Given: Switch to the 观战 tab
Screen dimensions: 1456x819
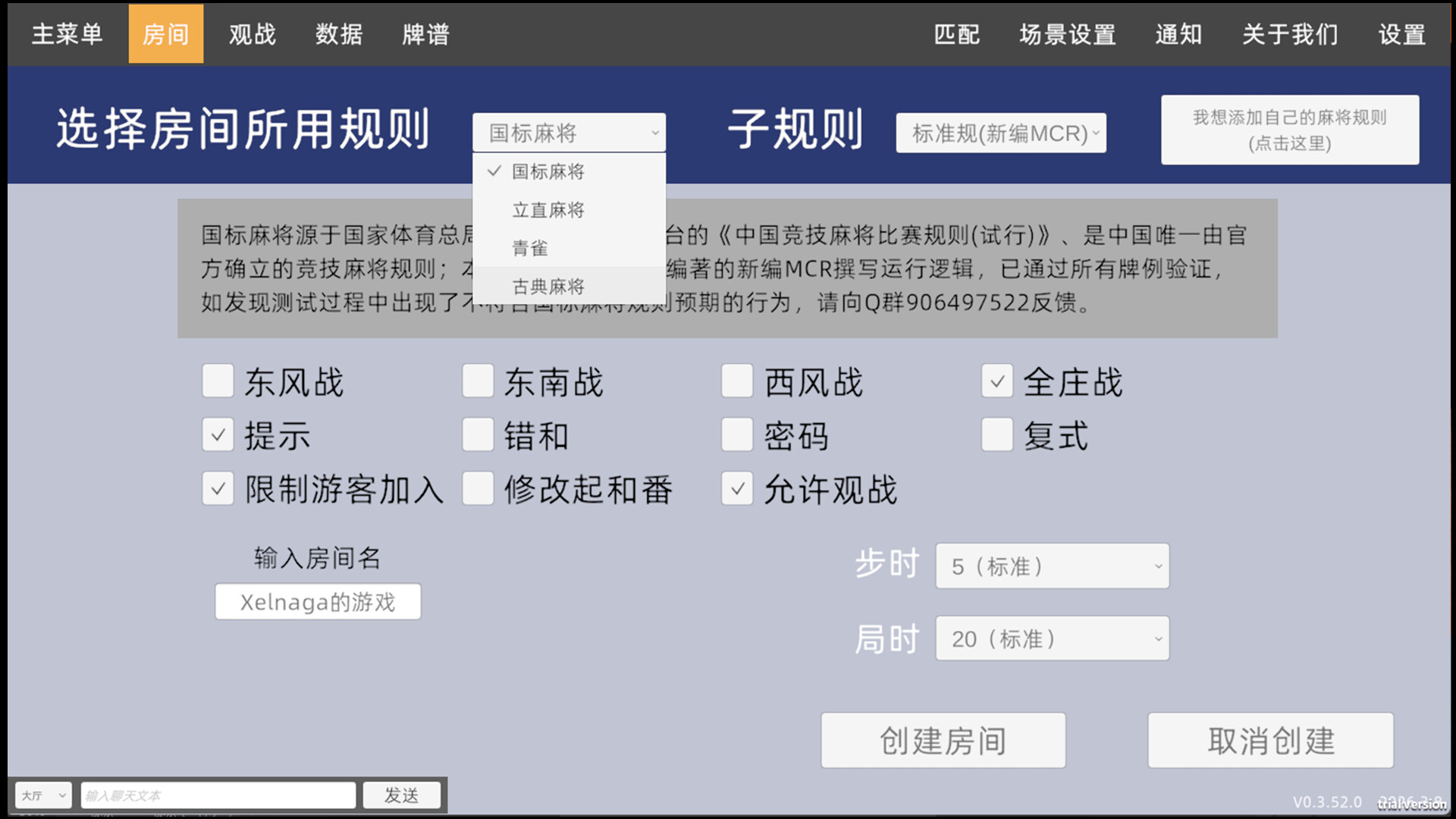Looking at the screenshot, I should [x=253, y=34].
